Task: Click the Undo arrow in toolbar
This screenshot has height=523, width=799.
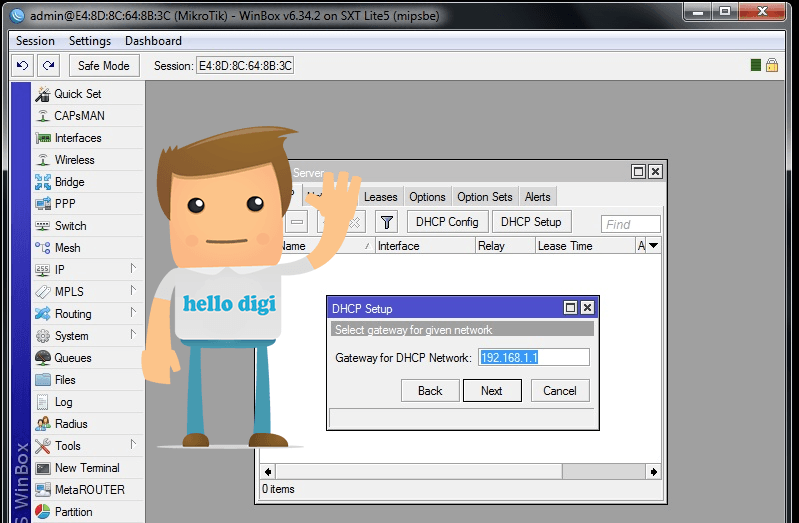Action: [22, 66]
